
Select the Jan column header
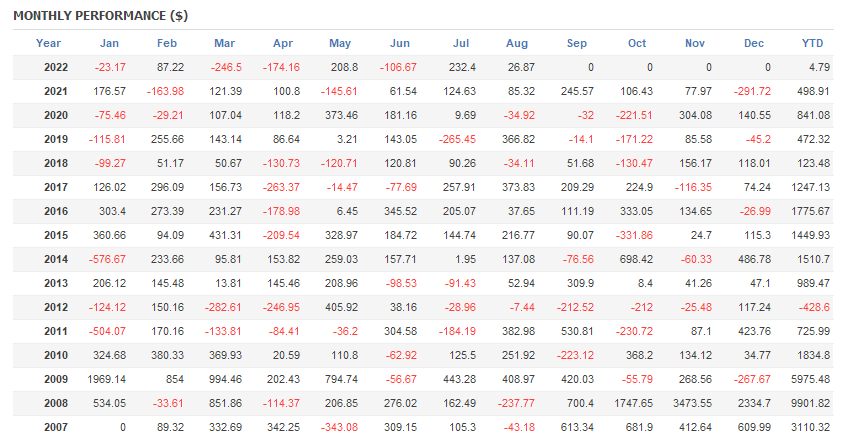(110, 43)
